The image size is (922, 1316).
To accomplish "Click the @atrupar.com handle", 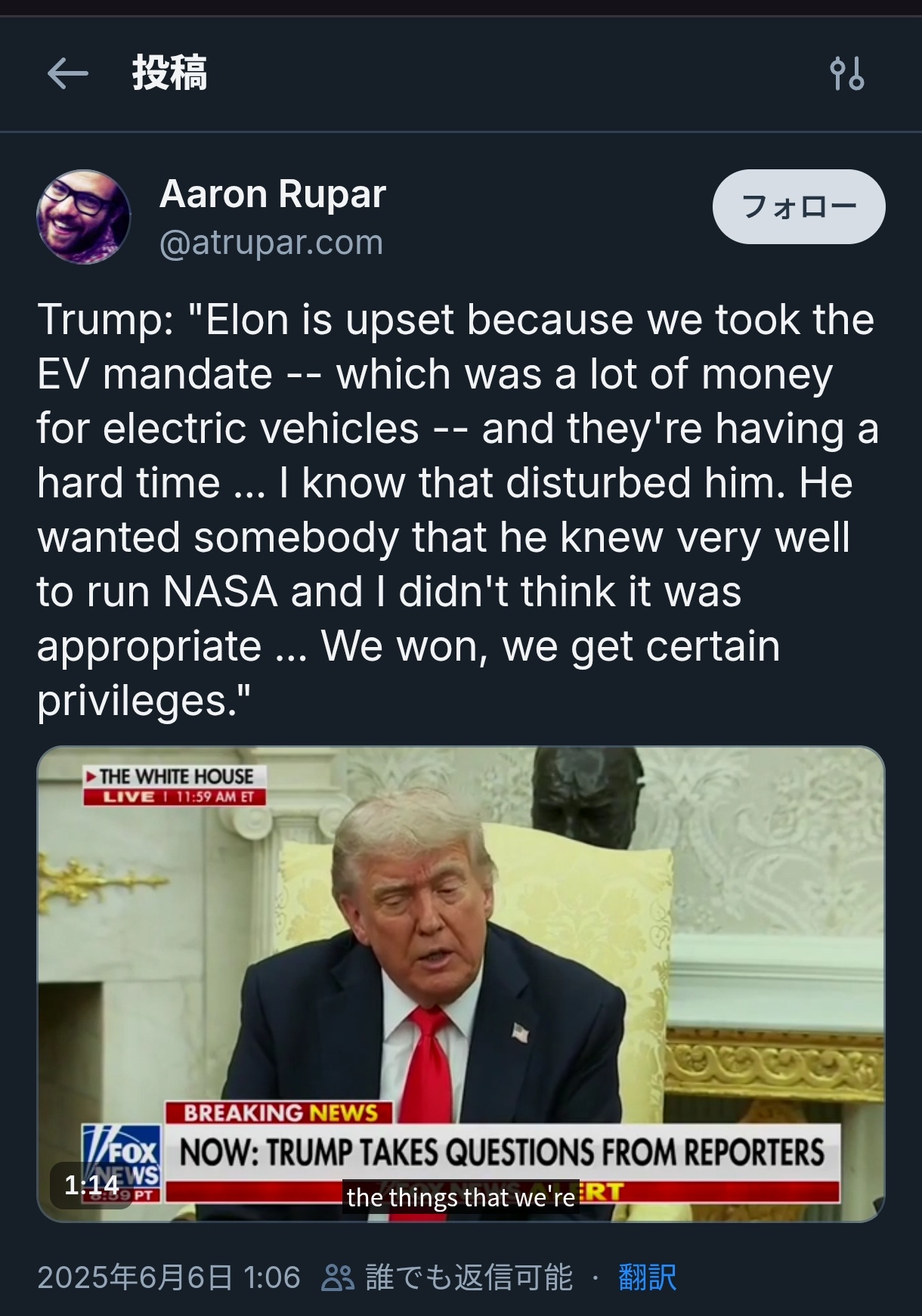I will tap(271, 243).
